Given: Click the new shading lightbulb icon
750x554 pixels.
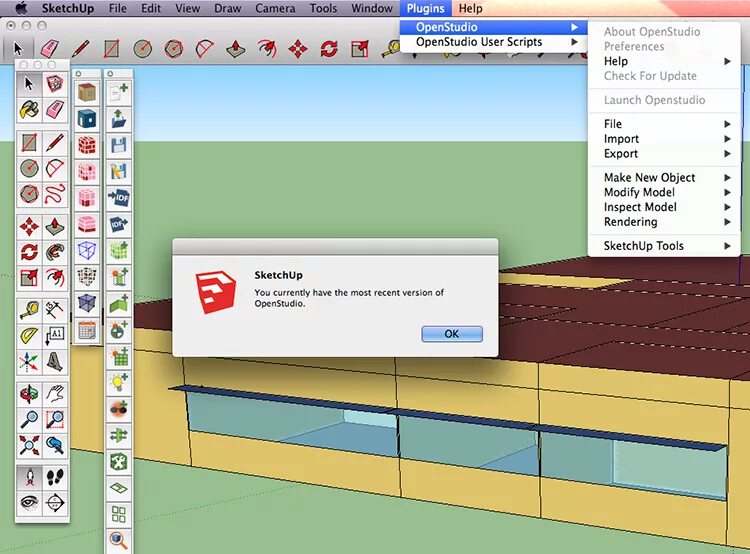Looking at the screenshot, I should 119,382.
